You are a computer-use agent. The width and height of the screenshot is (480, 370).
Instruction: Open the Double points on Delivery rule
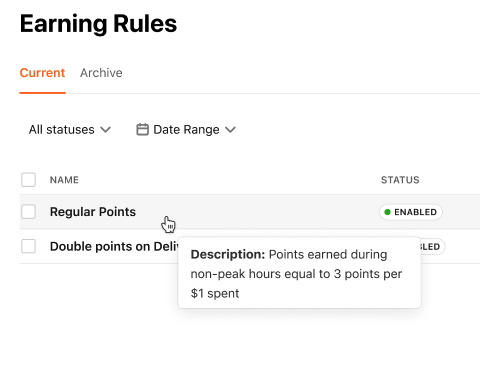(x=114, y=246)
